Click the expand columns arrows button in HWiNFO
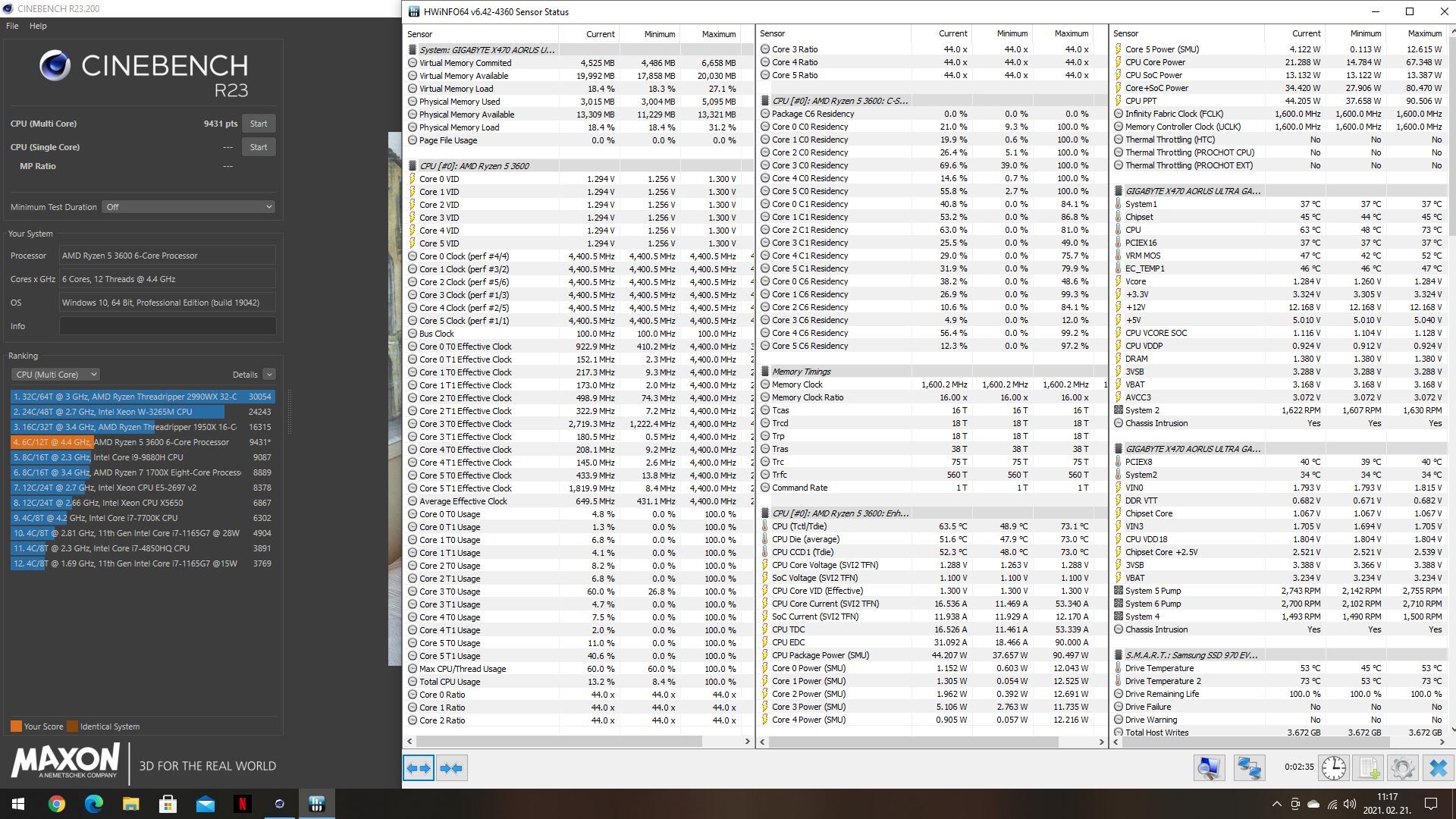This screenshot has width=1456, height=819. coord(419,768)
